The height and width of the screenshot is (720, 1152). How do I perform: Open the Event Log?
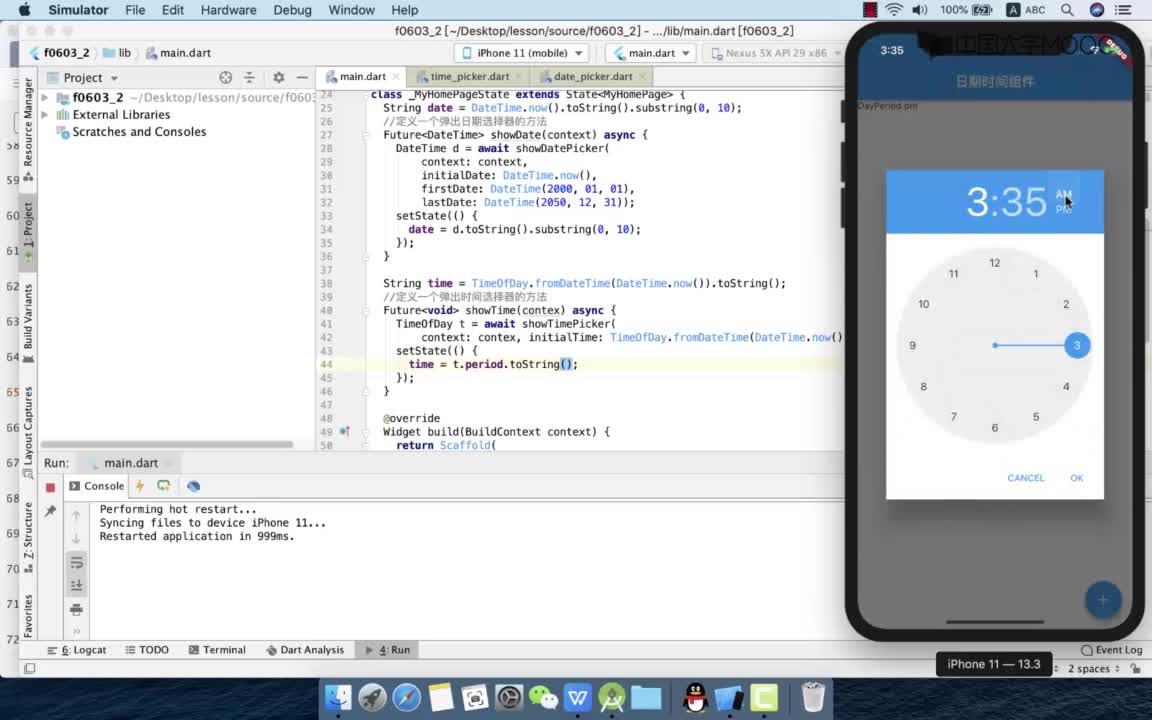pos(1112,649)
